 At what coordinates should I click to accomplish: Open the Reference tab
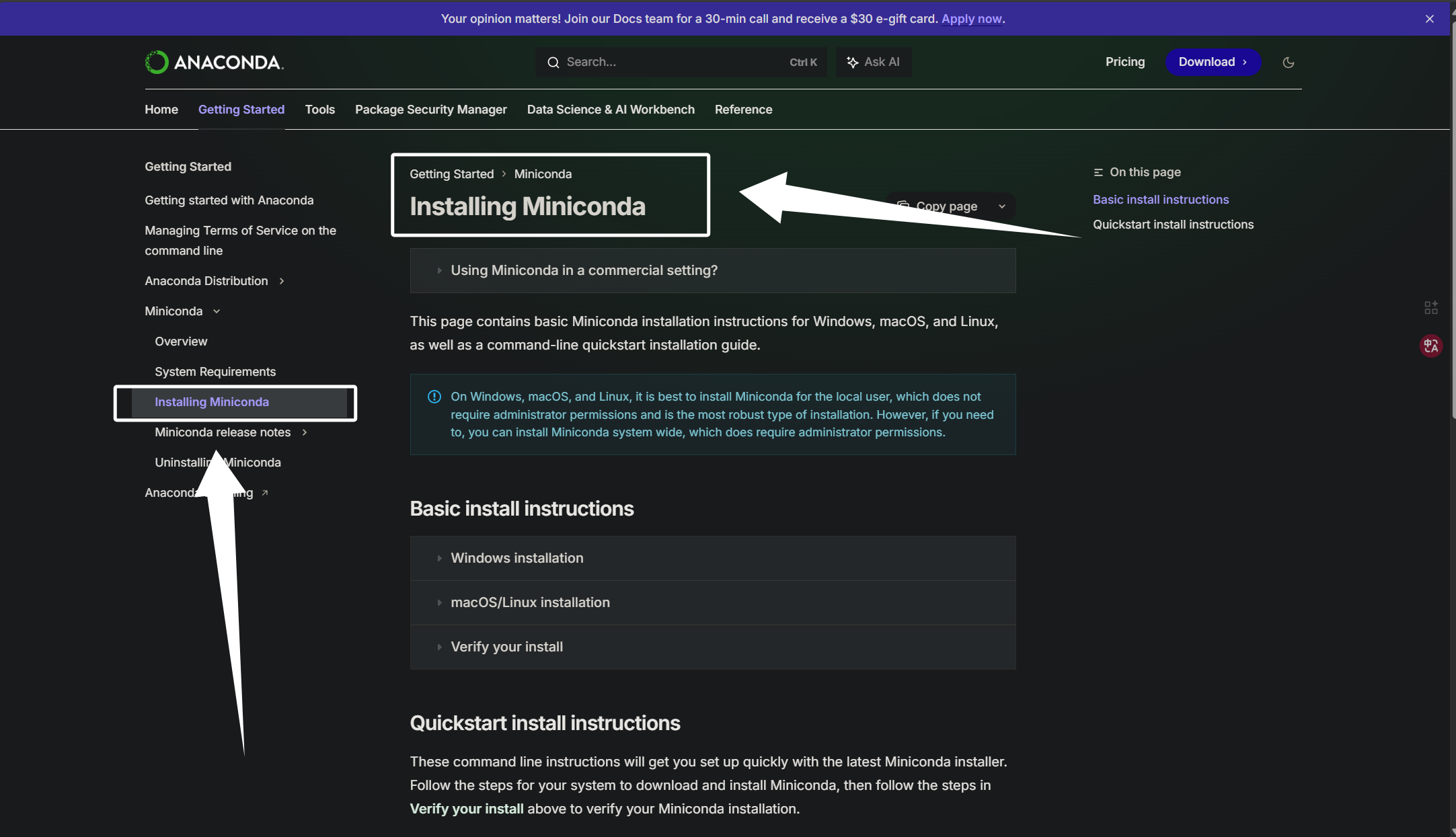click(x=743, y=110)
